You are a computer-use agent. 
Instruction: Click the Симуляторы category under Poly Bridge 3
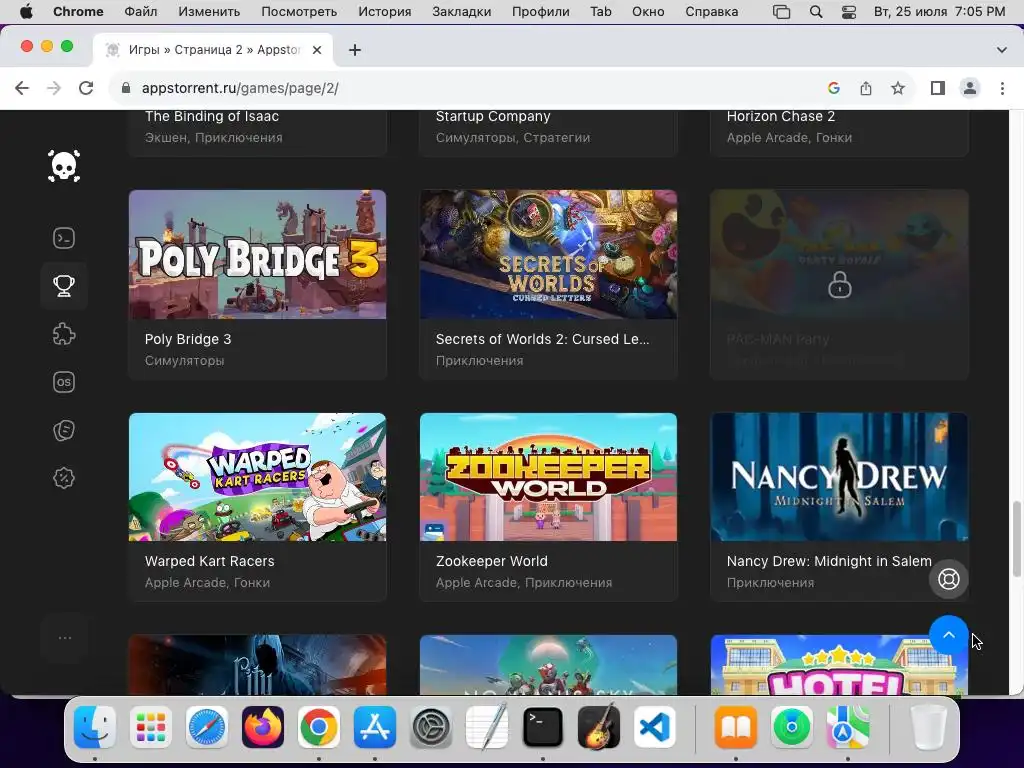[x=184, y=360]
